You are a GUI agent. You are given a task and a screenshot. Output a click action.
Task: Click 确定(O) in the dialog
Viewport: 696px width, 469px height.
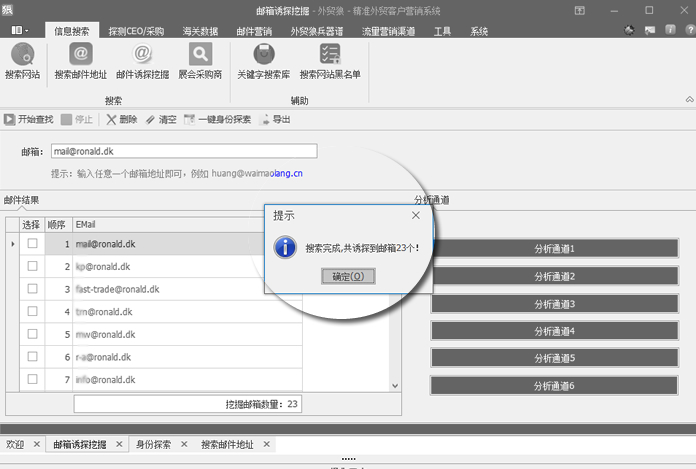pyautogui.click(x=348, y=276)
